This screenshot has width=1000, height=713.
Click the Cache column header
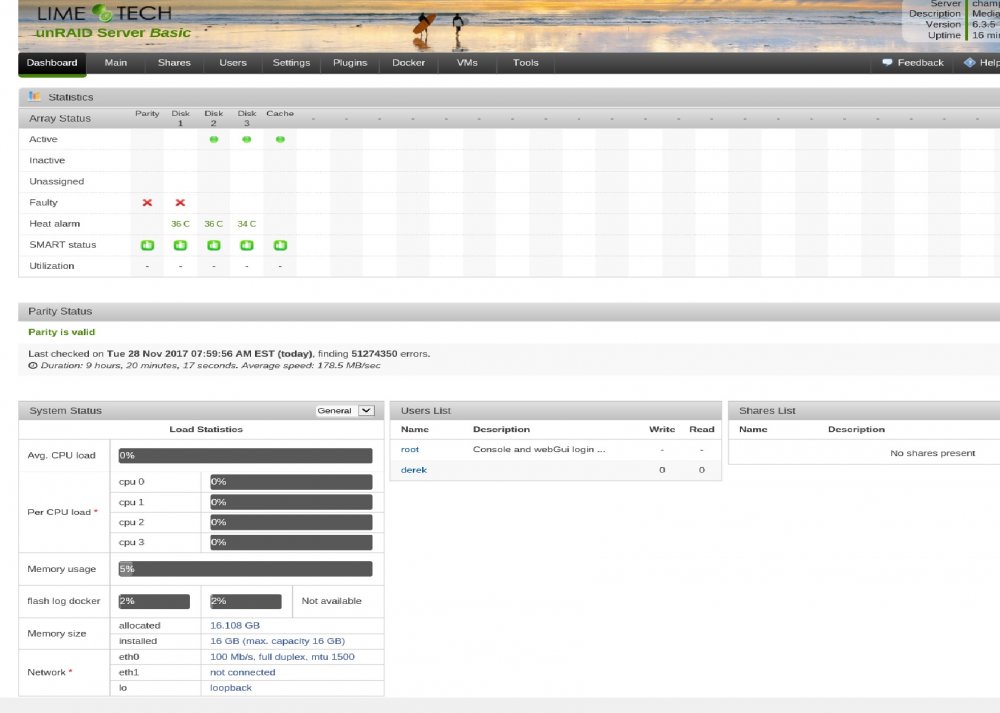pyautogui.click(x=280, y=114)
